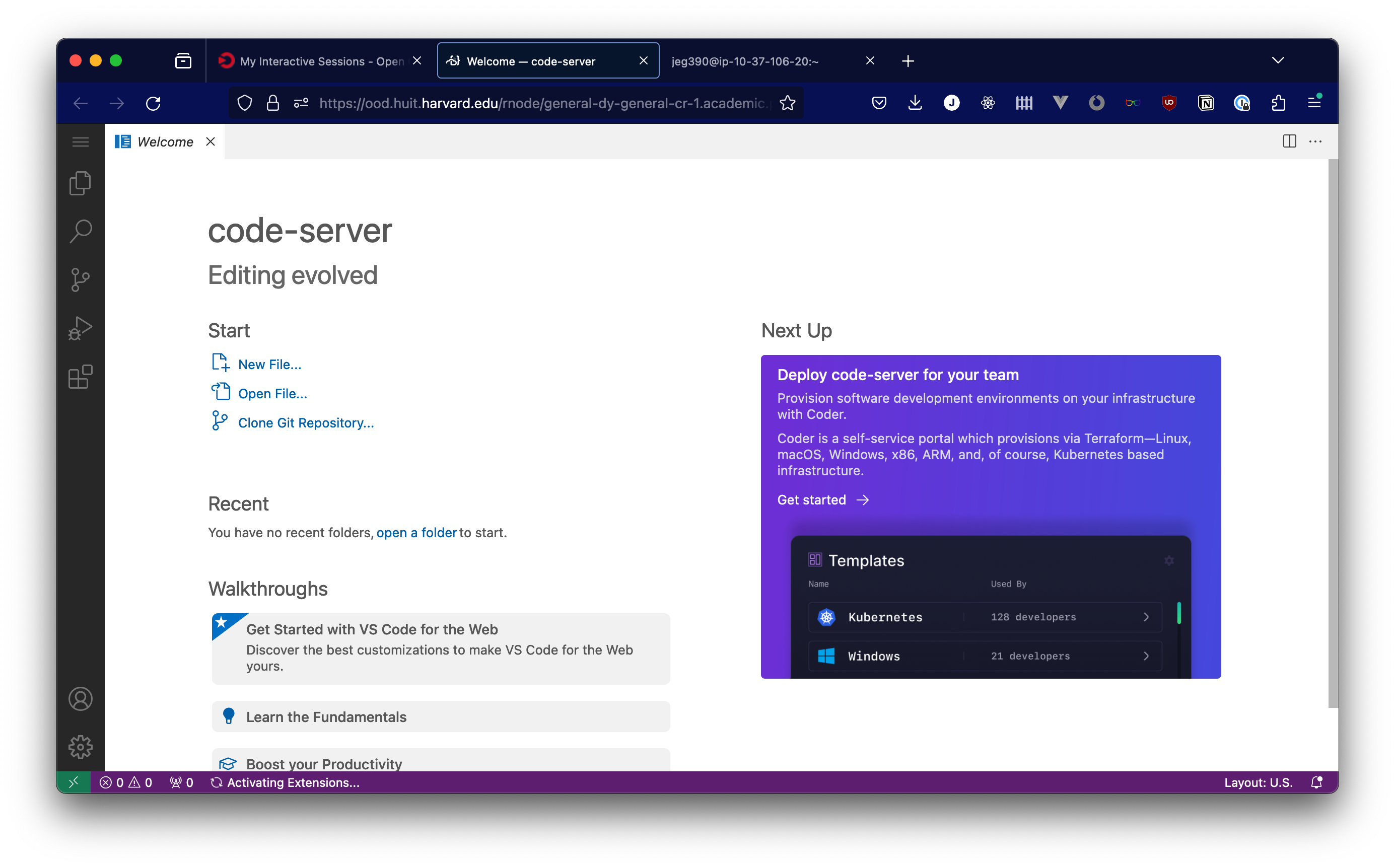Open the React Developer Tools extension
This screenshot has height=868, width=1395.
pyautogui.click(x=988, y=103)
